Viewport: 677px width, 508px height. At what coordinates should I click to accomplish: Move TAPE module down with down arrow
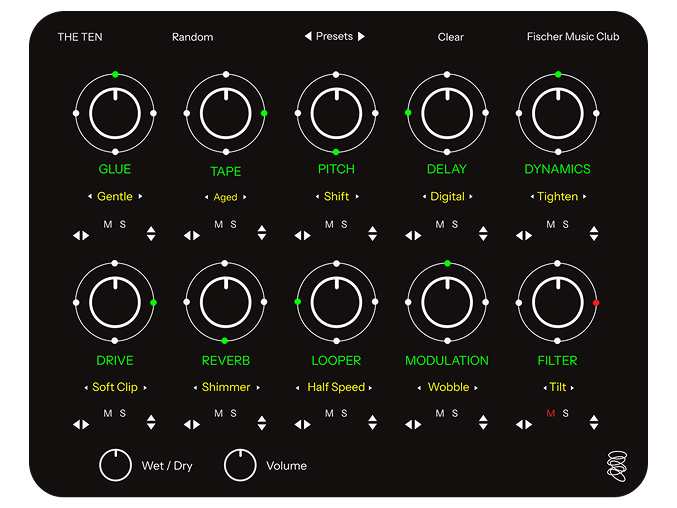[x=262, y=237]
